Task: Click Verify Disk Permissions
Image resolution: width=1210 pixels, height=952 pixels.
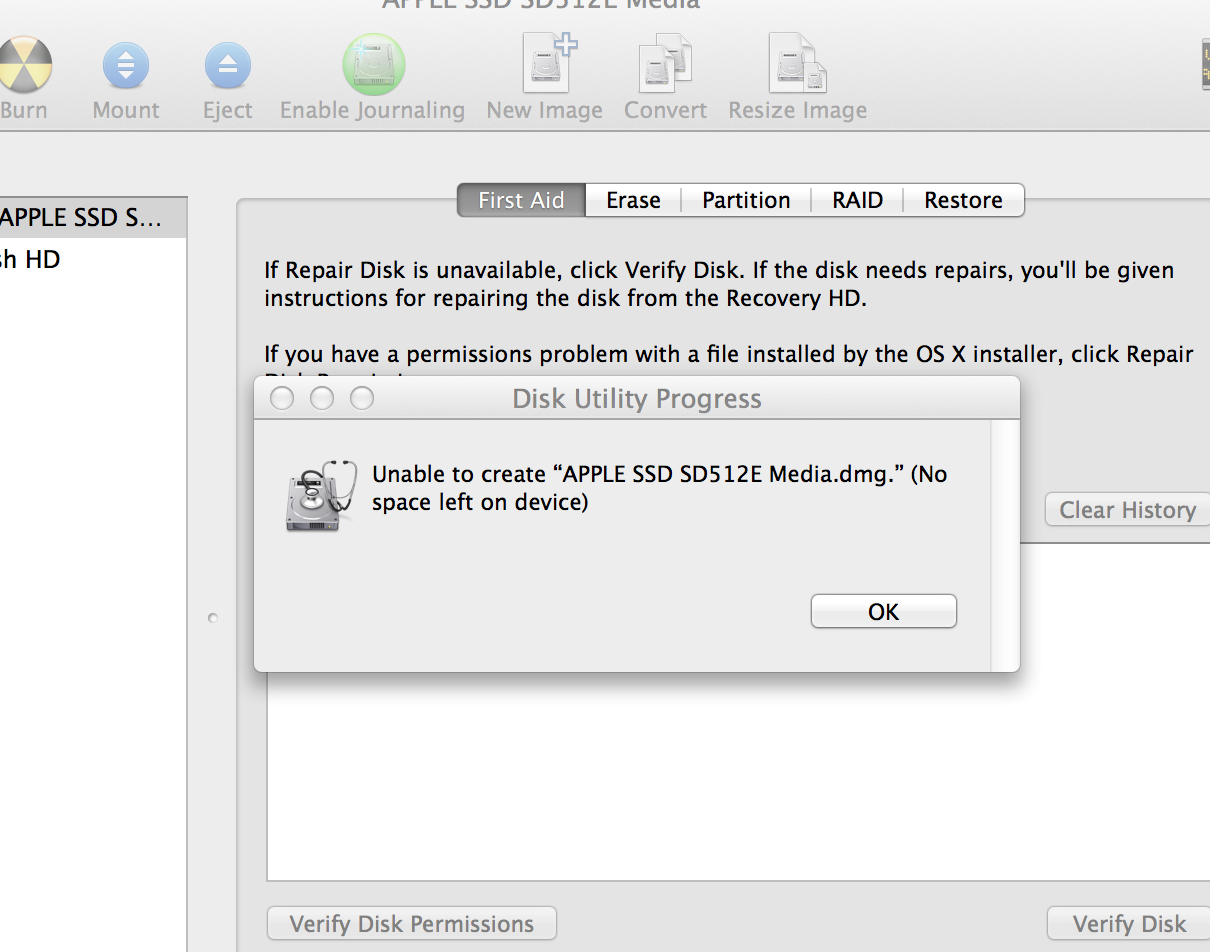Action: click(x=412, y=924)
